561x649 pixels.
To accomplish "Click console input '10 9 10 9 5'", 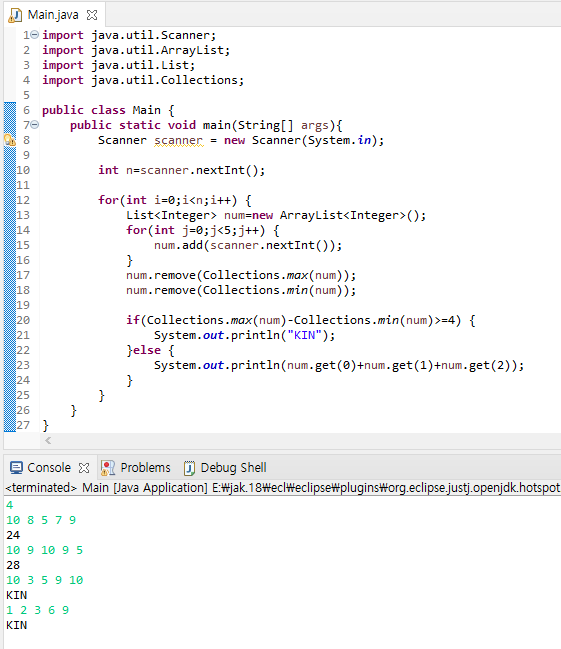I will click(44, 550).
